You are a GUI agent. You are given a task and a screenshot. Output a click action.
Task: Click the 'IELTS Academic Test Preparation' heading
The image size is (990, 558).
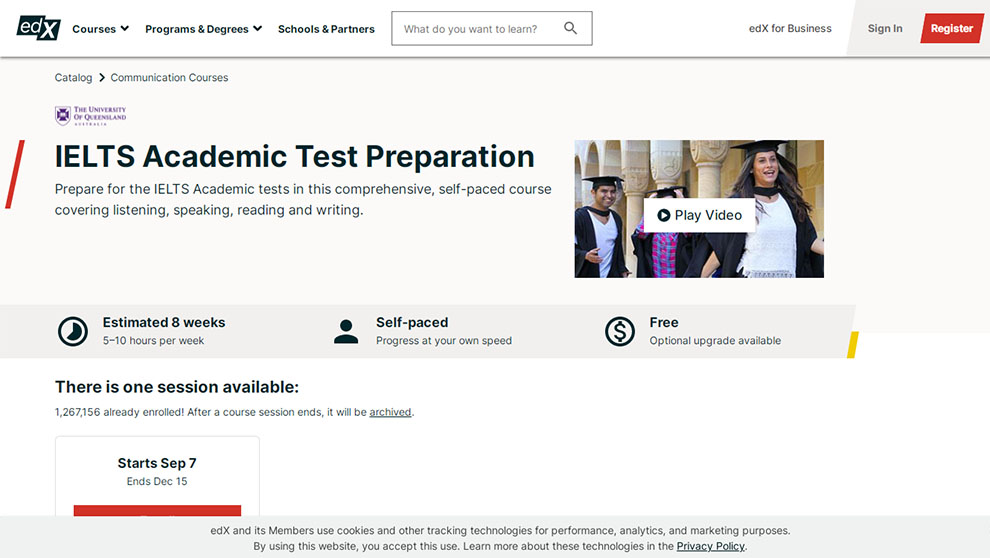tap(294, 157)
